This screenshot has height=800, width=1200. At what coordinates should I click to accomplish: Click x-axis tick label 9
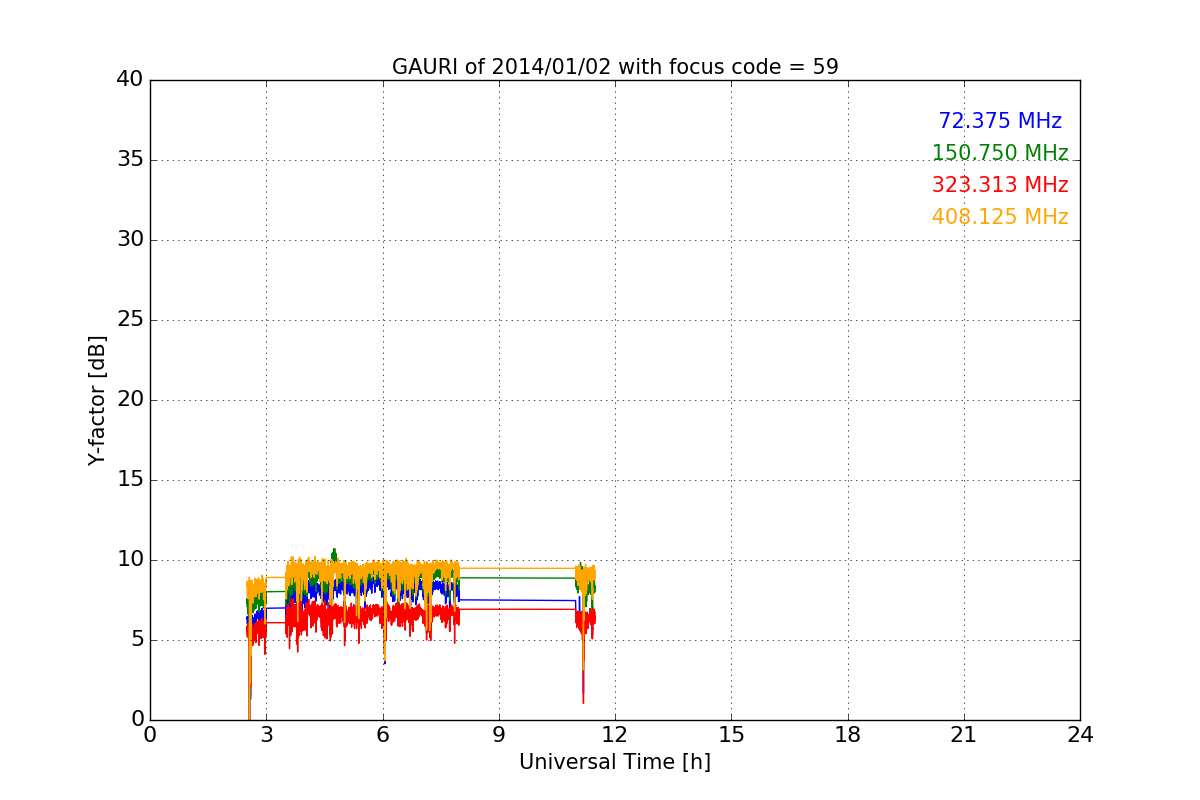tap(499, 734)
